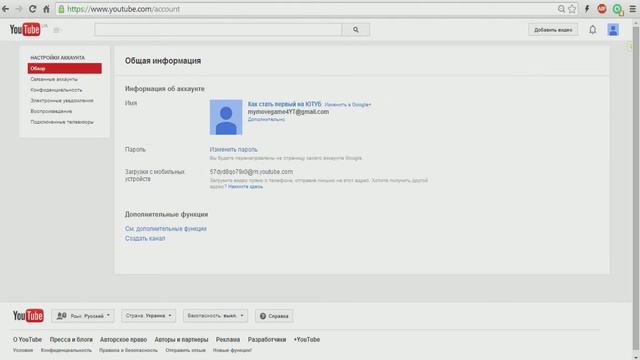
Task: Open the browser home page icon
Action: pos(46,9)
